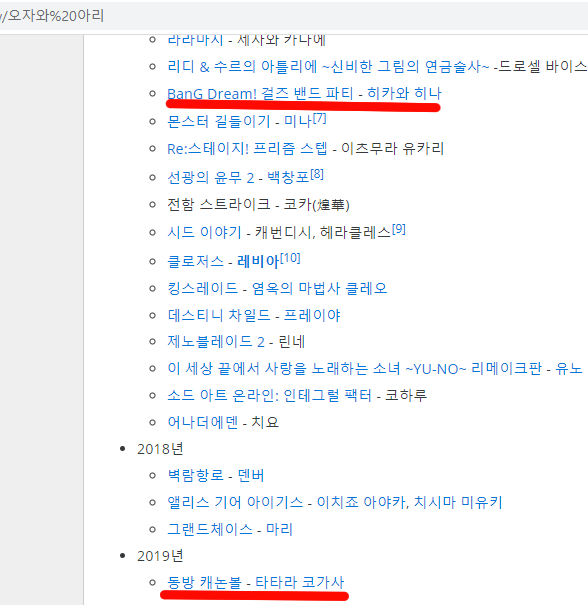Open the 벽람항로 link

[195, 476]
